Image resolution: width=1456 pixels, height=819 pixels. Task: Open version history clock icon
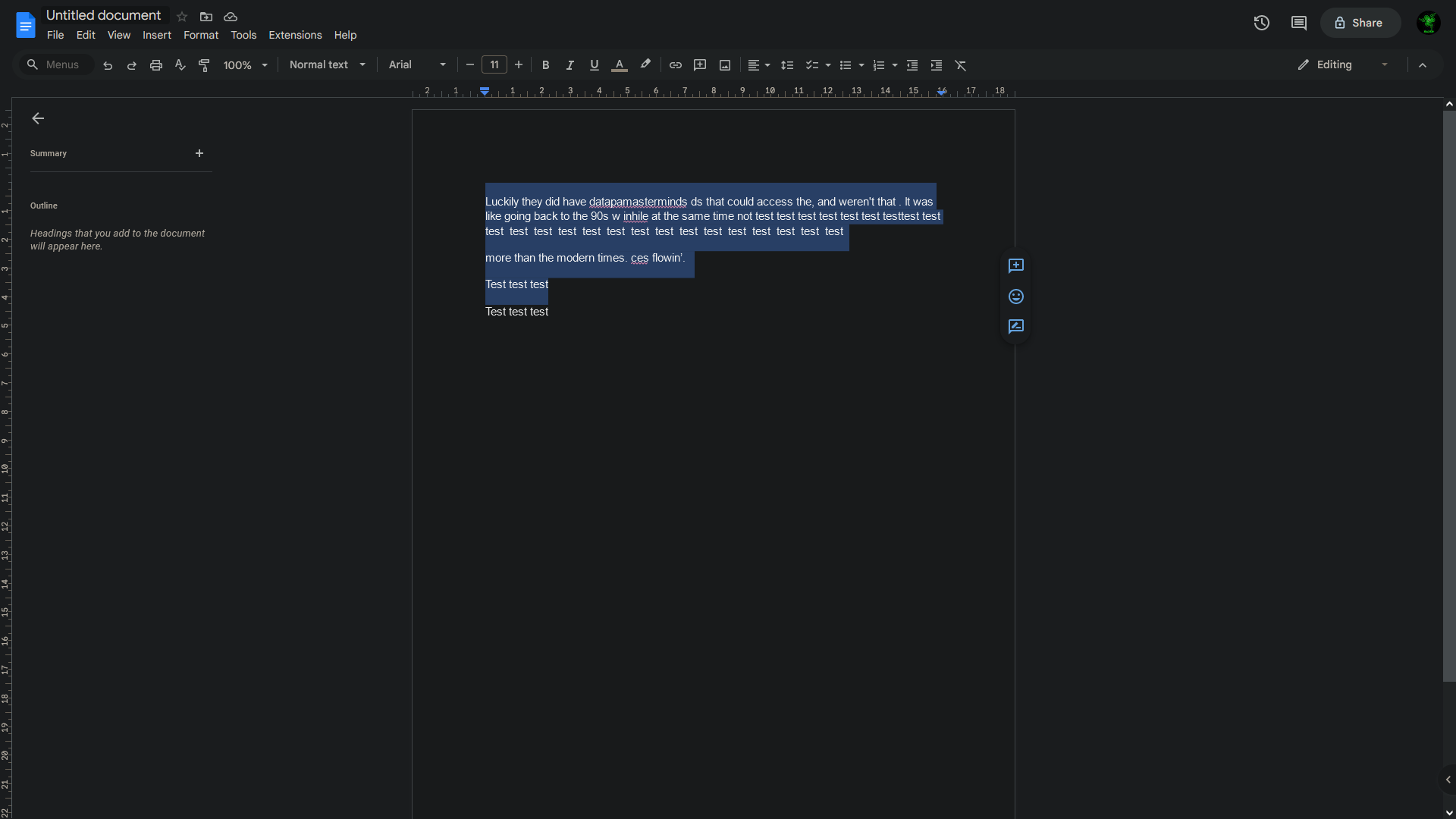point(1261,23)
